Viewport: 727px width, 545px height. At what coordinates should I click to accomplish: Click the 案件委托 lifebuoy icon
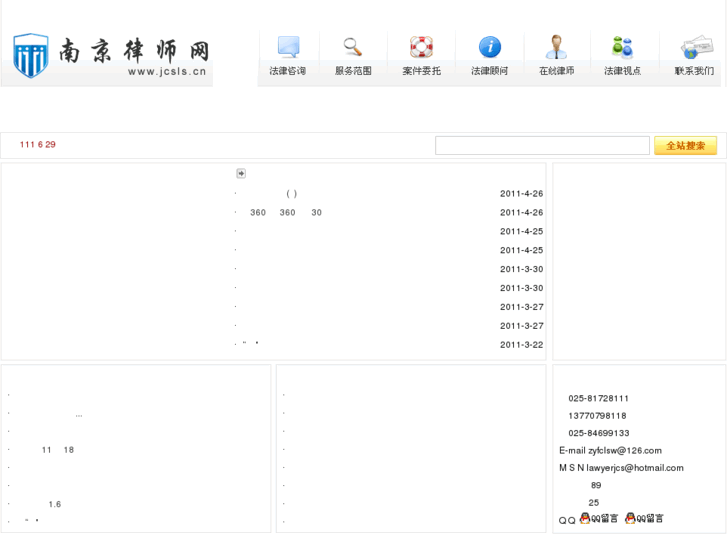421,47
